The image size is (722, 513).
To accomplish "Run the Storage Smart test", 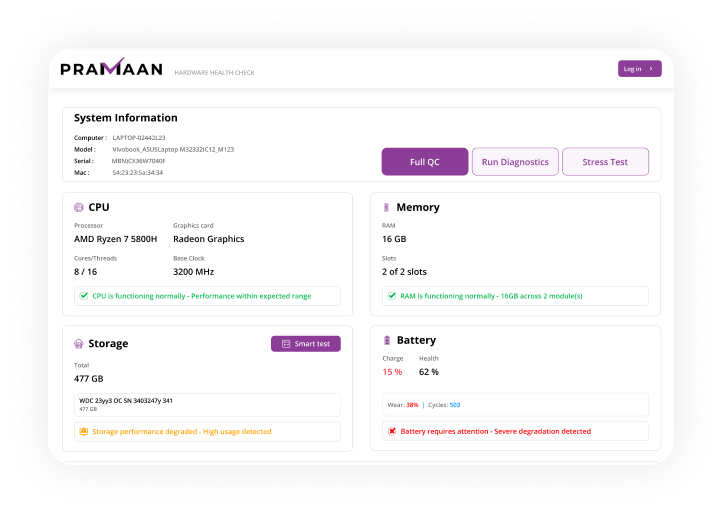I will coord(306,344).
